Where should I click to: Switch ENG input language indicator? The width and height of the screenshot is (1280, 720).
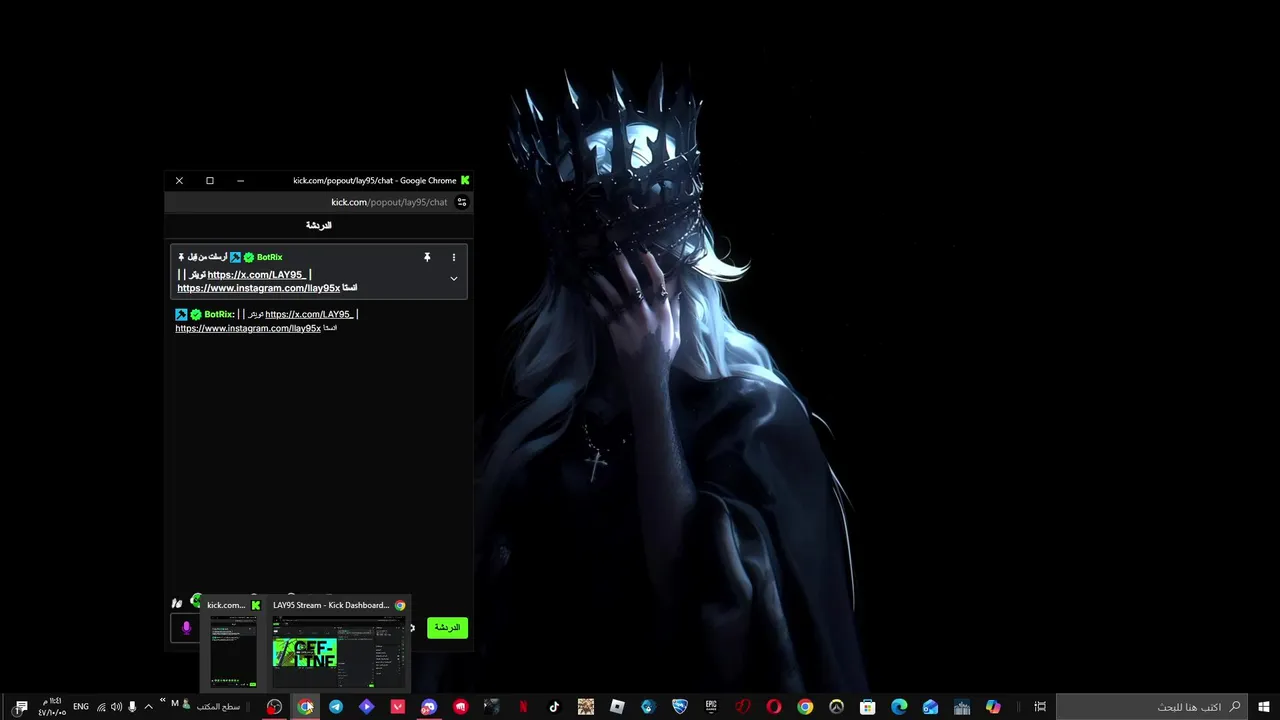(81, 706)
